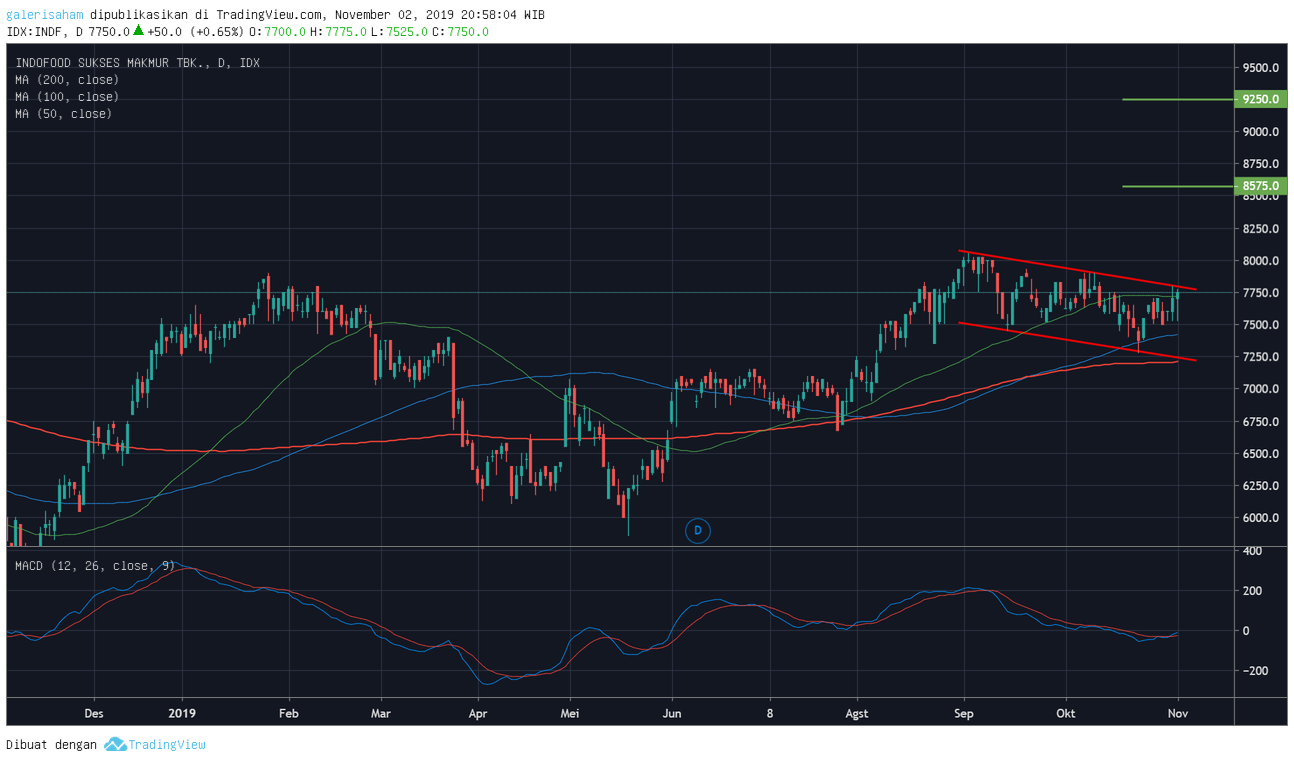Click the 'Okt' time axis label
1294x762 pixels.
1066,714
